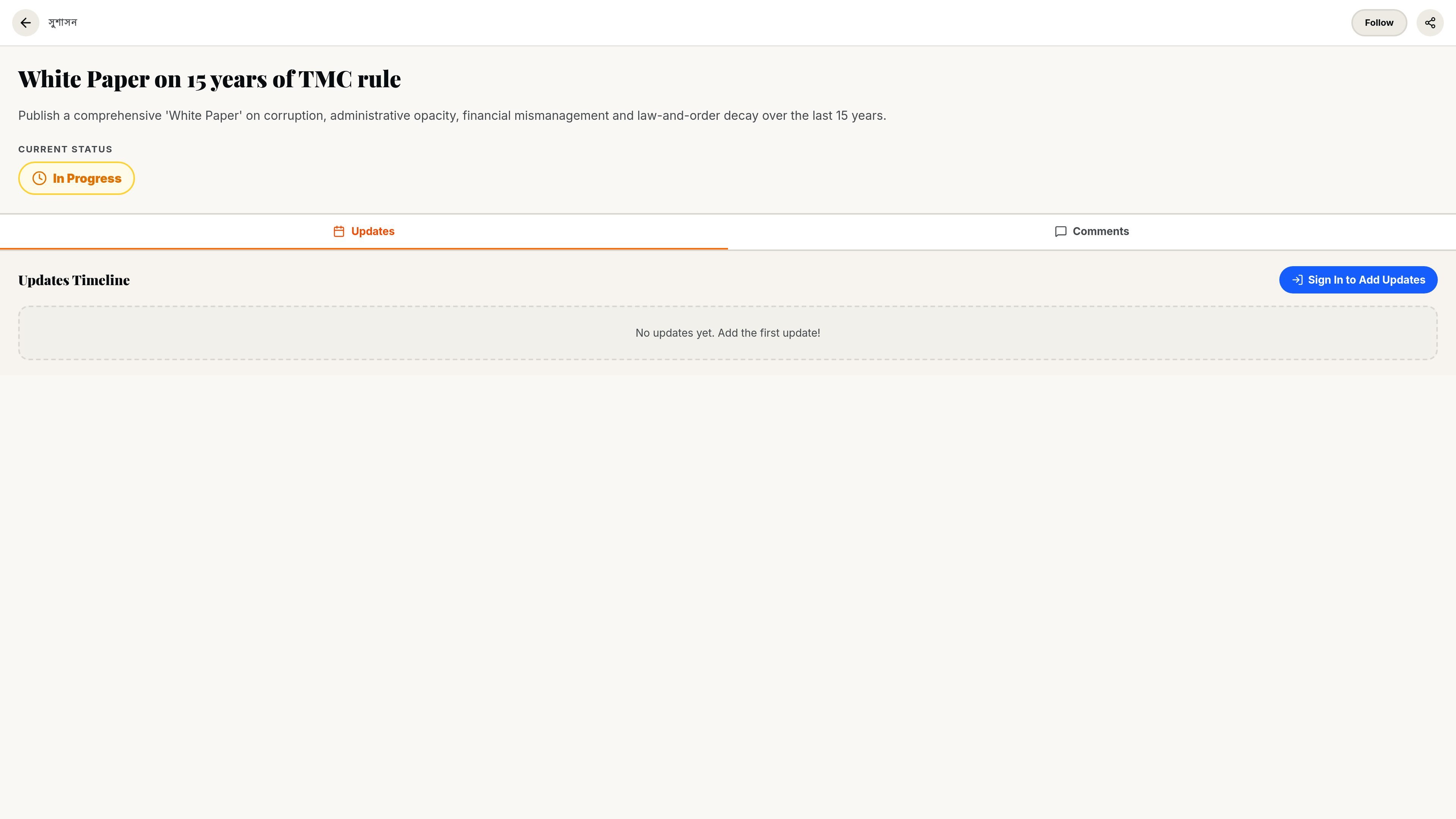The width and height of the screenshot is (1456, 819).
Task: Click the CURRENT STATUS label
Action: coord(65,149)
